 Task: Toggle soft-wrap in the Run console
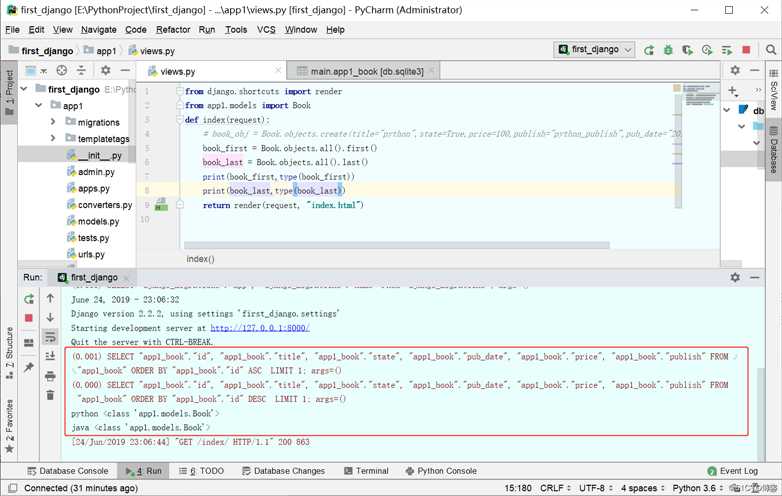pos(50,336)
